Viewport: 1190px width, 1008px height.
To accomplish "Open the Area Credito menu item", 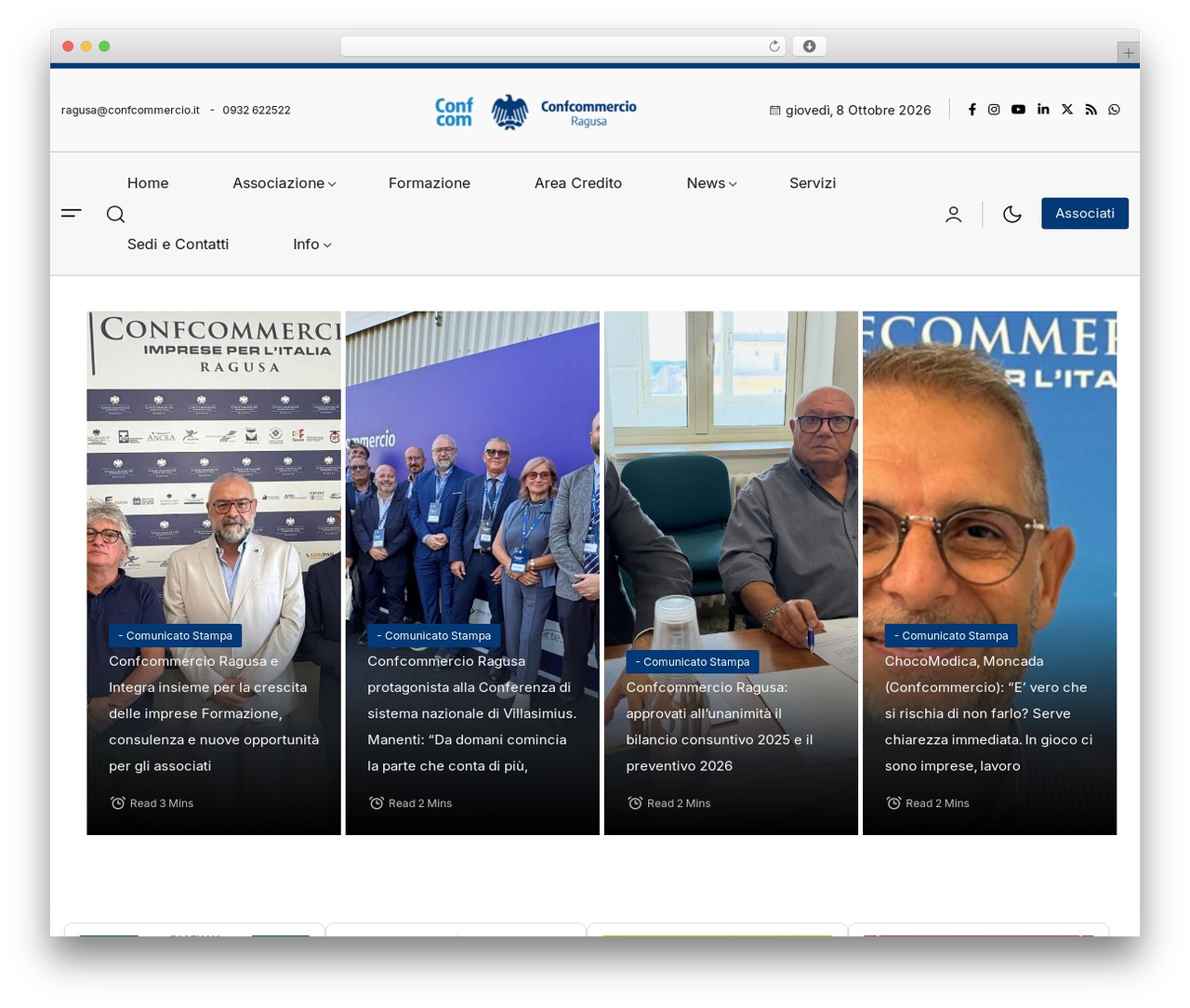I will point(578,183).
